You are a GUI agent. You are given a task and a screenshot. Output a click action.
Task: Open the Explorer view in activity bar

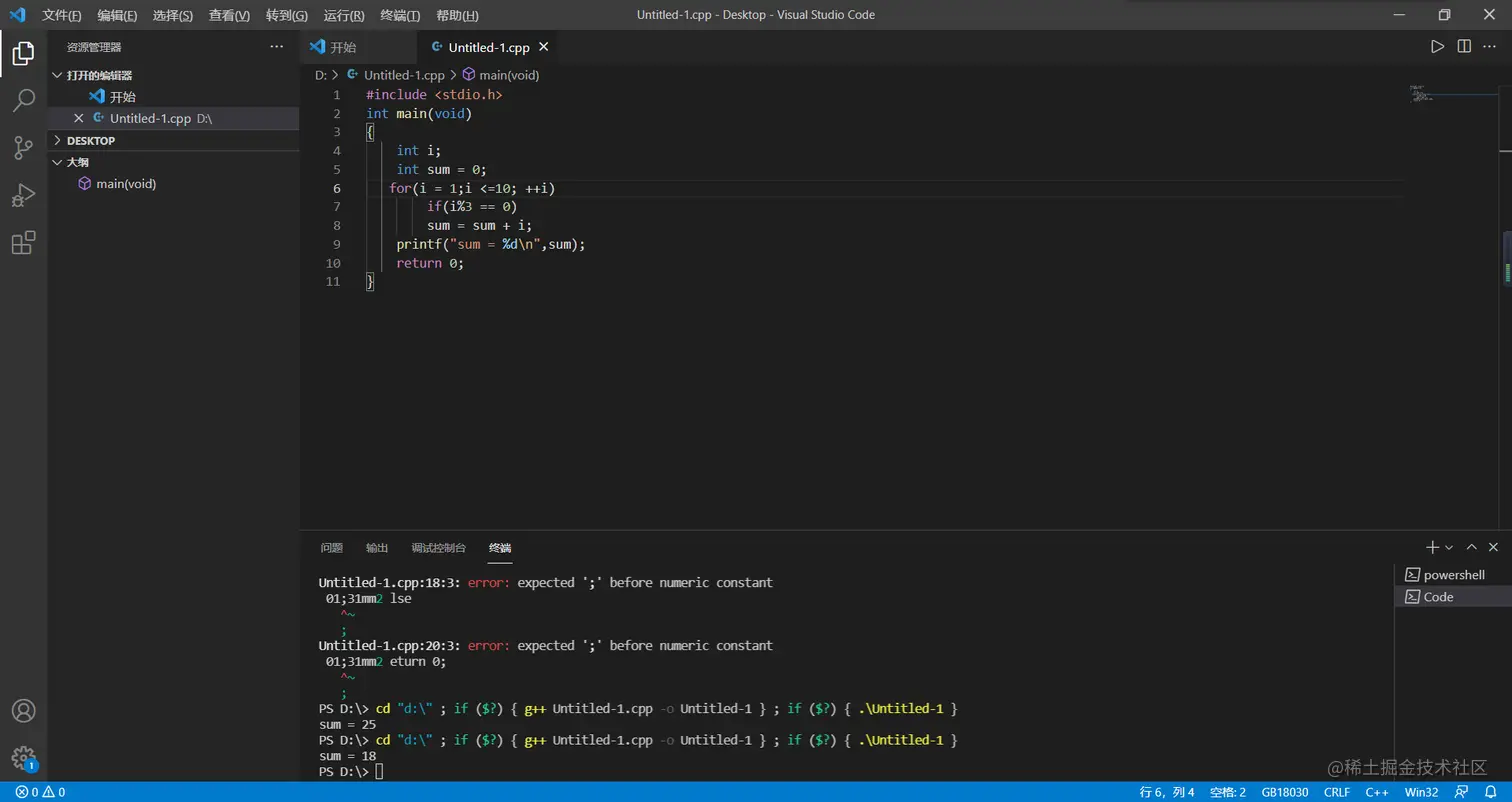[23, 53]
